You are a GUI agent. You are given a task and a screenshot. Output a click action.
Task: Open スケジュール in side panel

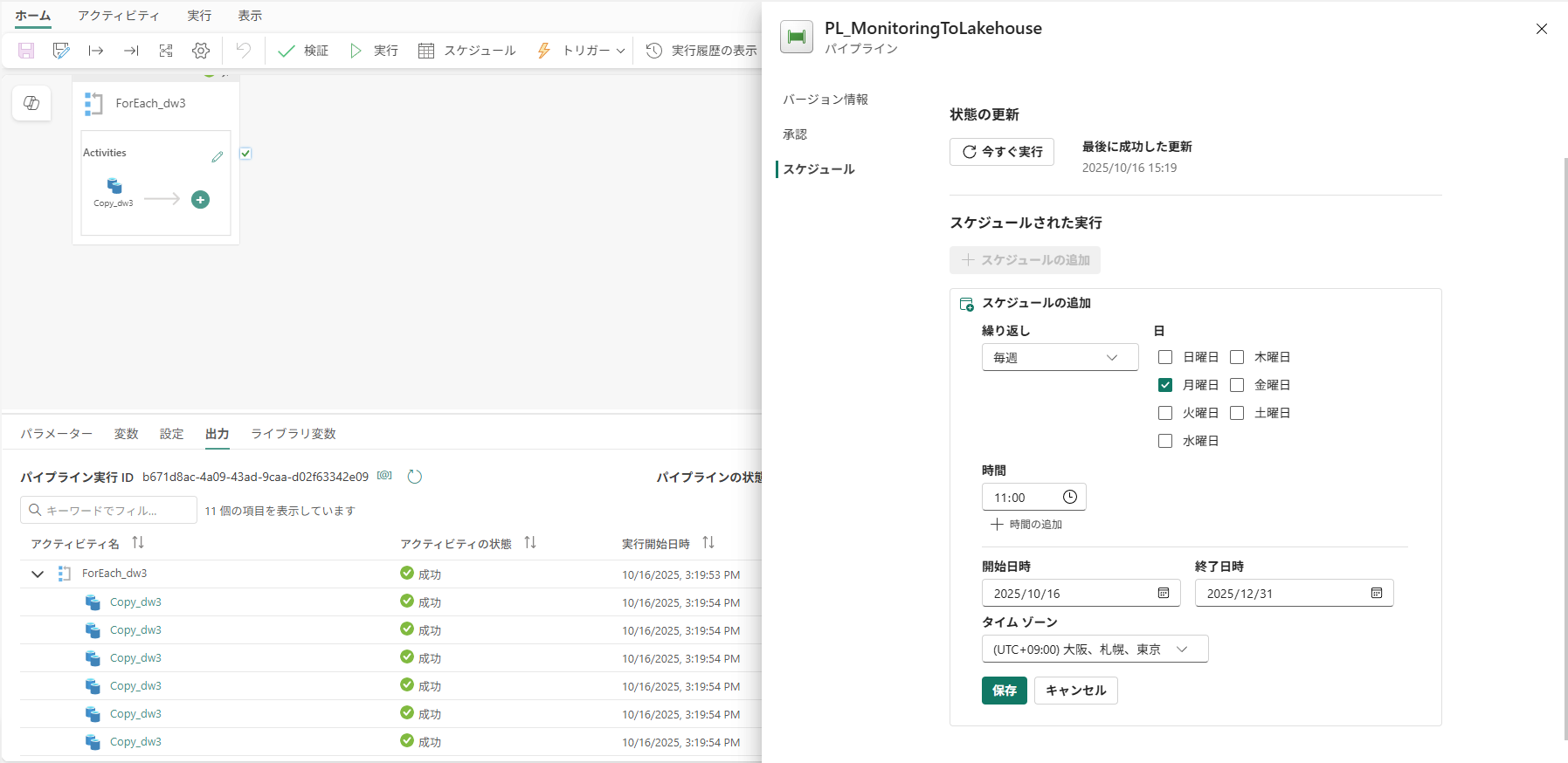(819, 169)
